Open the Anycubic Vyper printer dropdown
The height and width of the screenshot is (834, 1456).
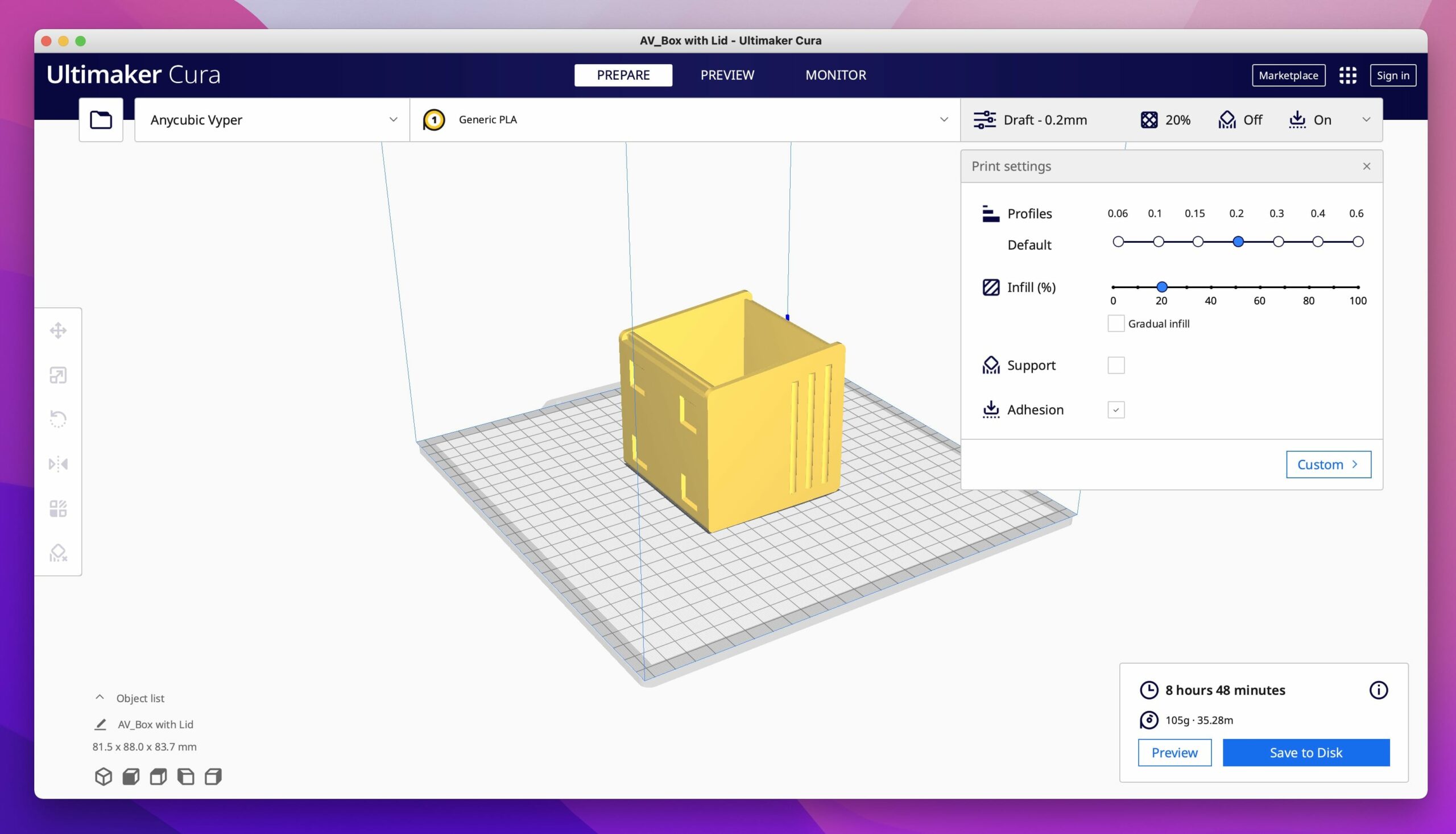272,120
